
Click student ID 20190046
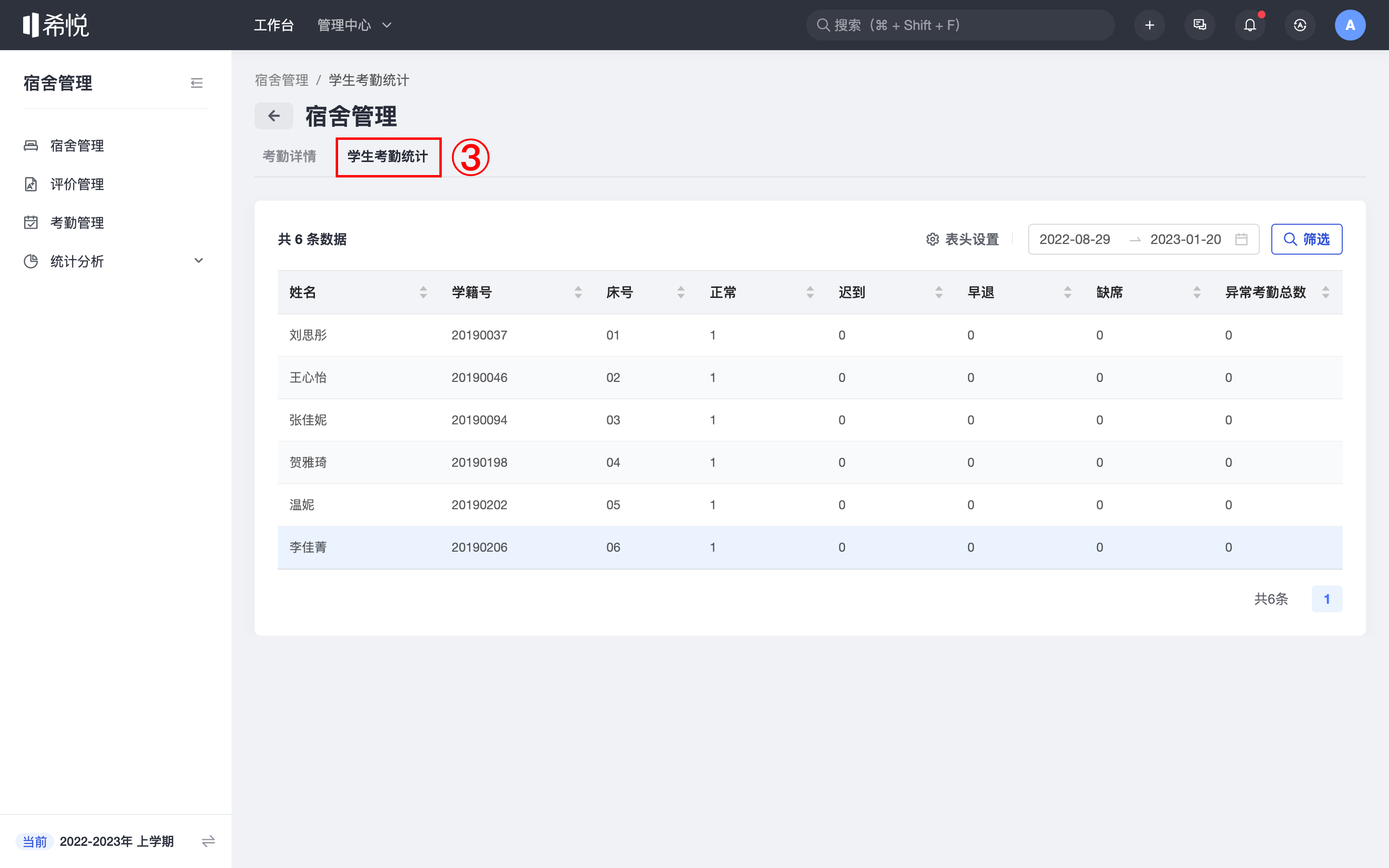[x=479, y=378]
